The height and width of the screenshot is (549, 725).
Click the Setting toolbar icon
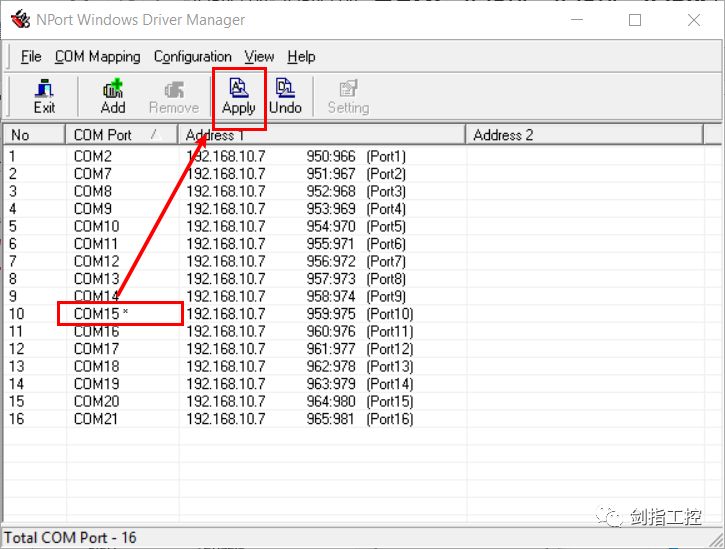point(348,97)
